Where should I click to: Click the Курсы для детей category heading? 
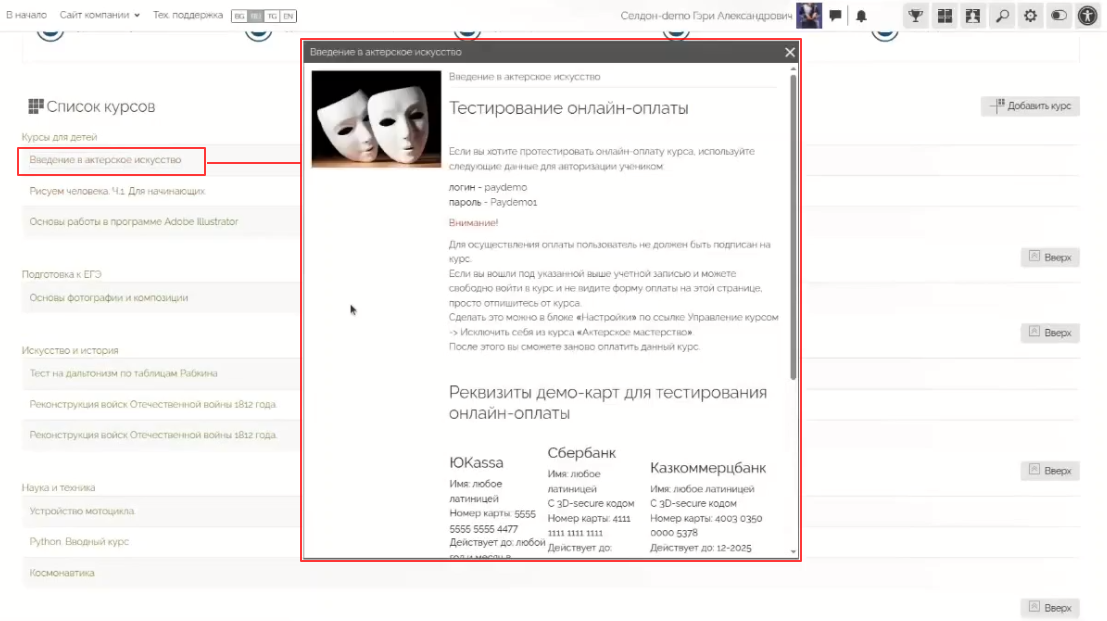click(59, 137)
